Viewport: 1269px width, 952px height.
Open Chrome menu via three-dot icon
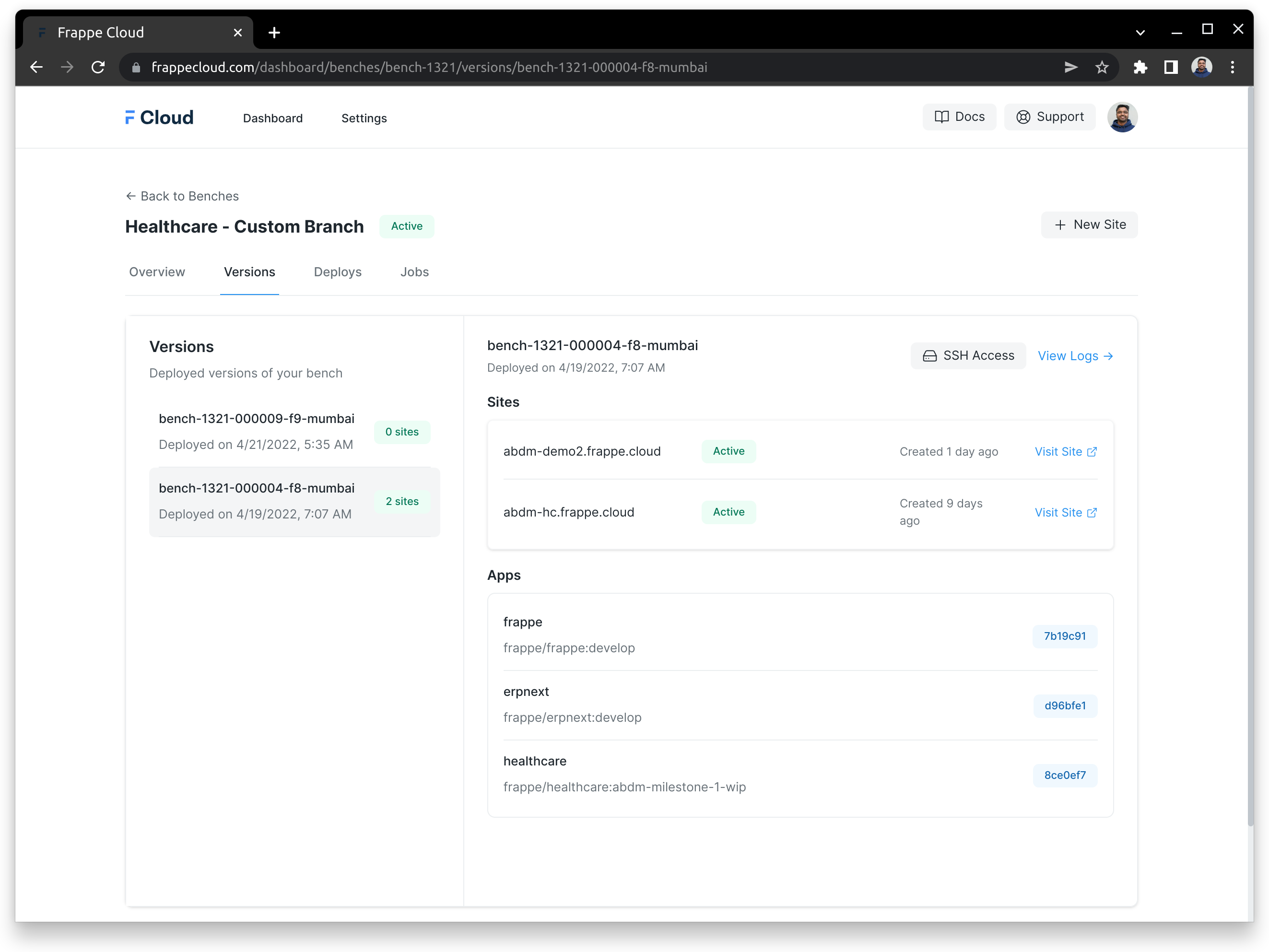point(1232,67)
